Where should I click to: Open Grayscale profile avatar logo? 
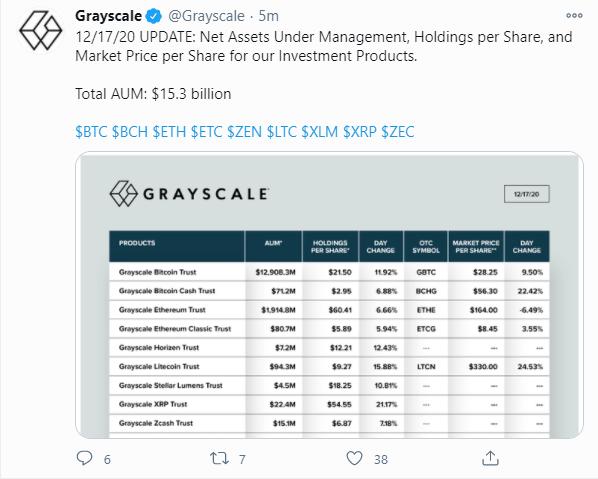point(40,31)
